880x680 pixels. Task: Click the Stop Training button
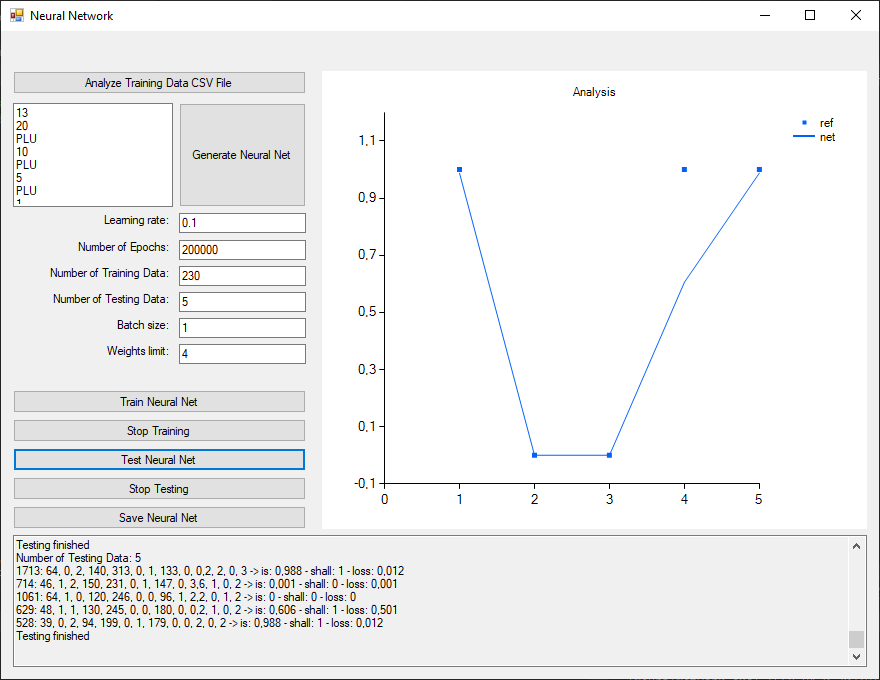pyautogui.click(x=159, y=431)
